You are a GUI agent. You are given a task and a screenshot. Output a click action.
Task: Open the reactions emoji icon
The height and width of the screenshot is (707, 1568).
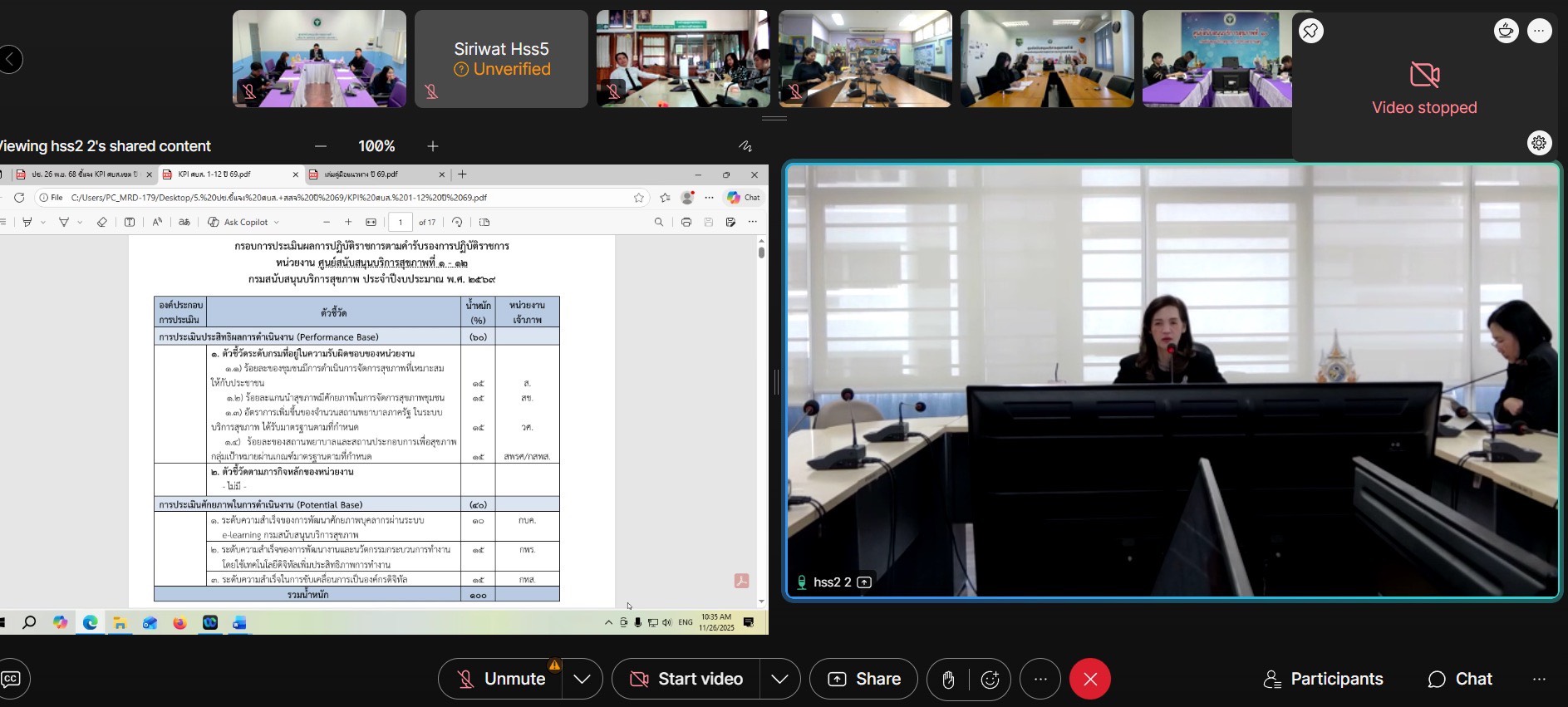click(x=990, y=680)
